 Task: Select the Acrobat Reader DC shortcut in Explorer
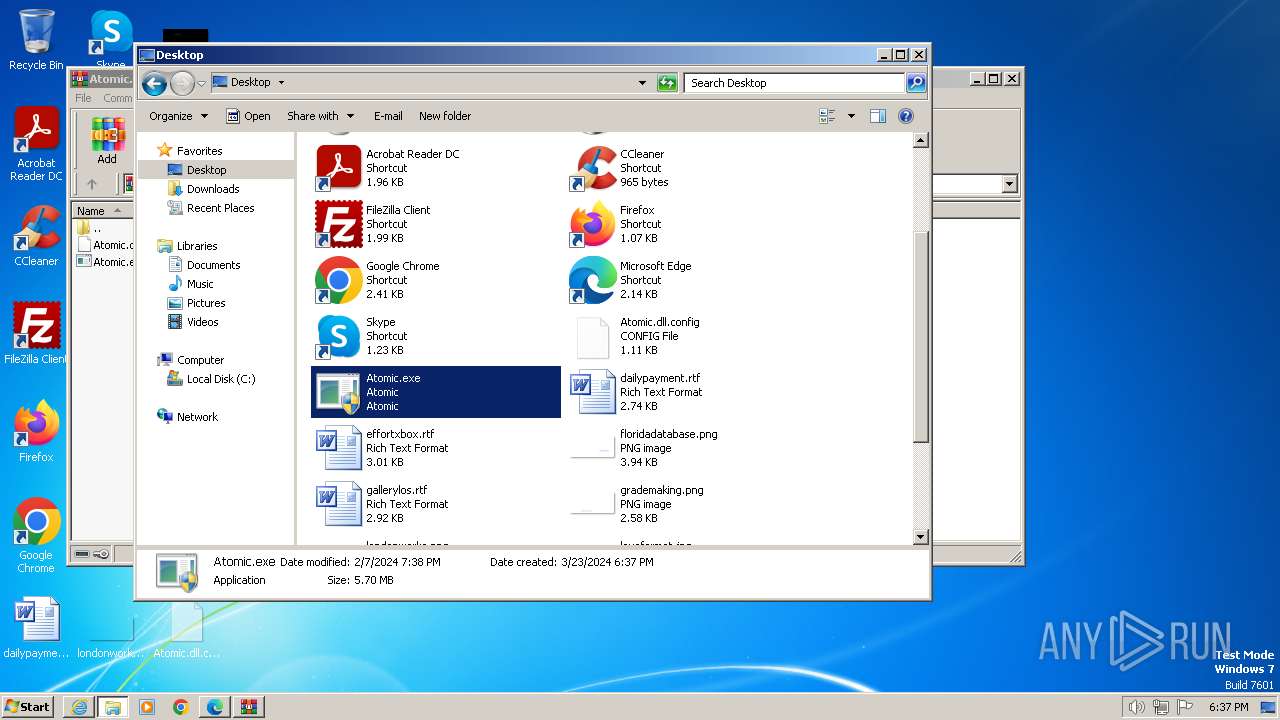(435, 168)
